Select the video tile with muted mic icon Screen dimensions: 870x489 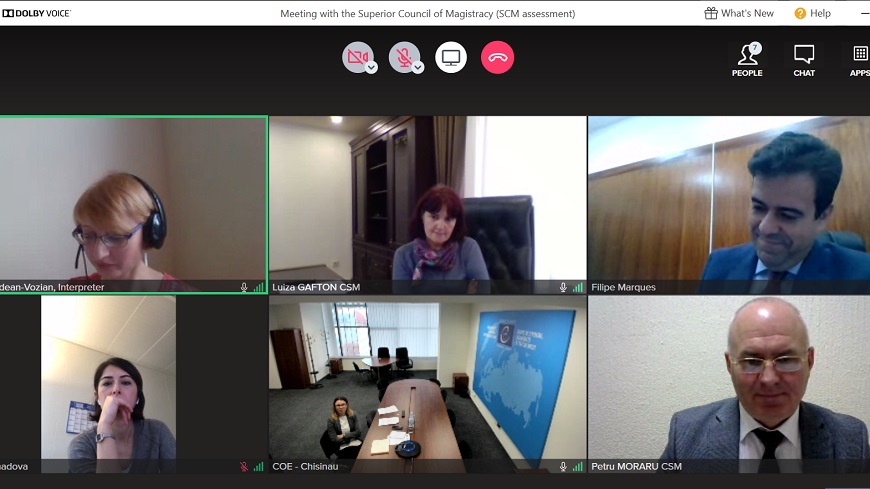click(x=133, y=384)
